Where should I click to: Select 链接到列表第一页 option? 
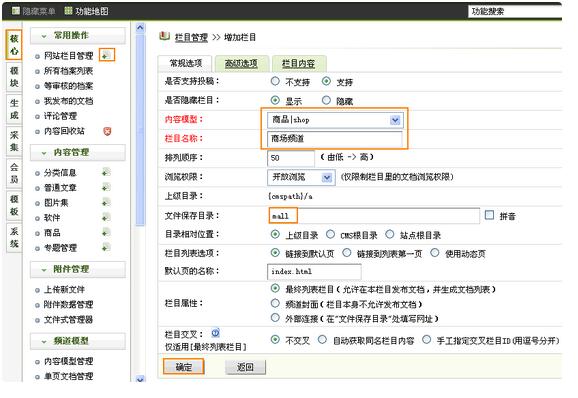[347, 253]
